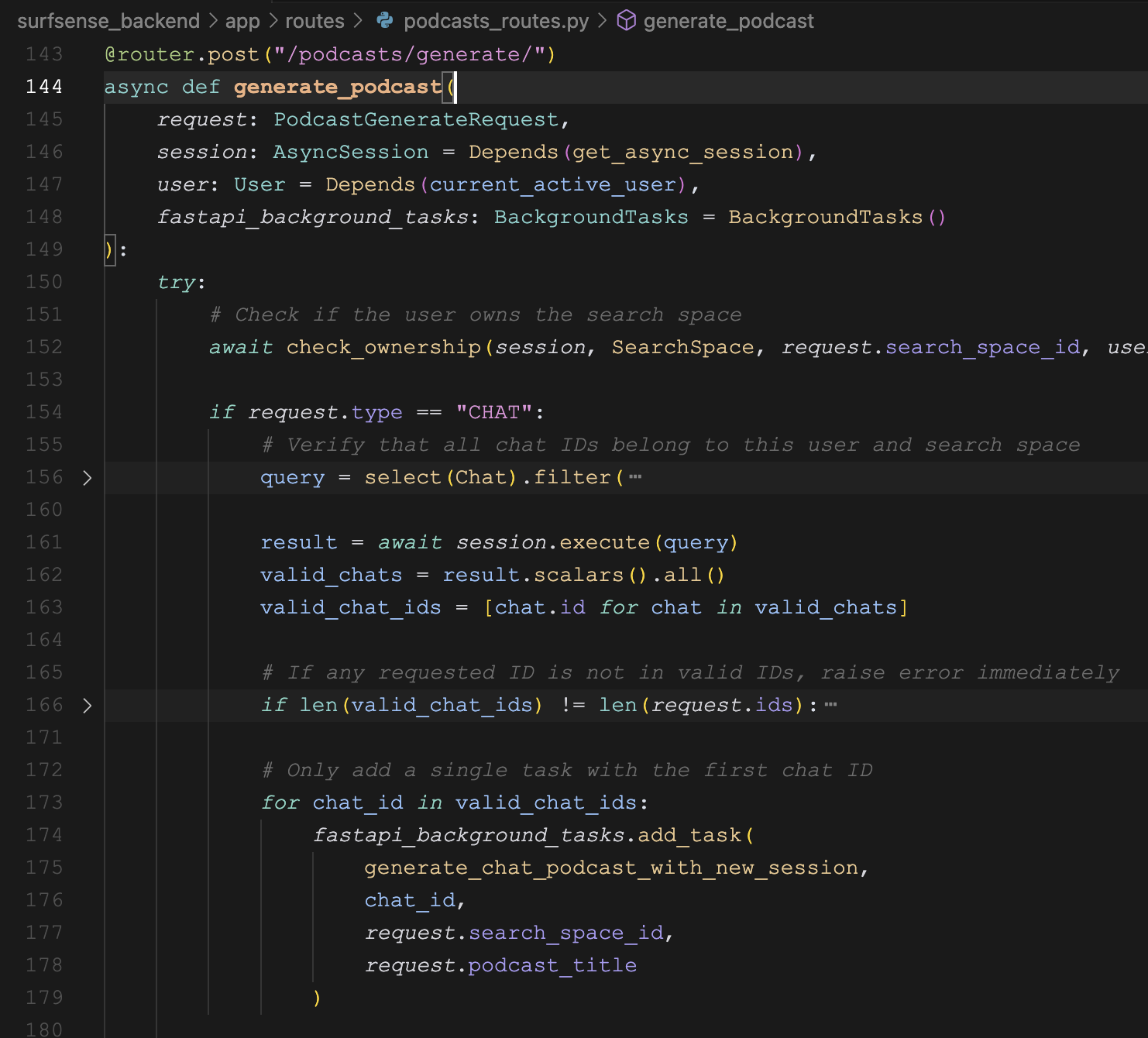Click the add_task method call
The image size is (1148, 1038).
tap(689, 835)
